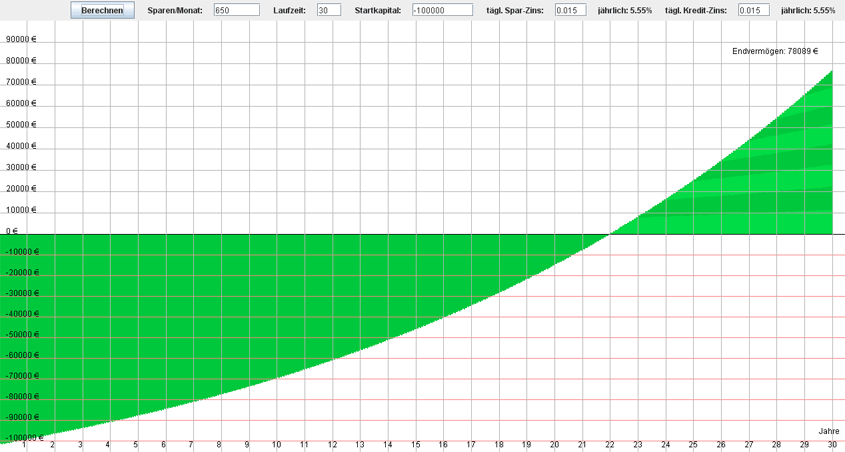
Task: Click the tägl. Kredit-Zins input box
Action: click(753, 10)
